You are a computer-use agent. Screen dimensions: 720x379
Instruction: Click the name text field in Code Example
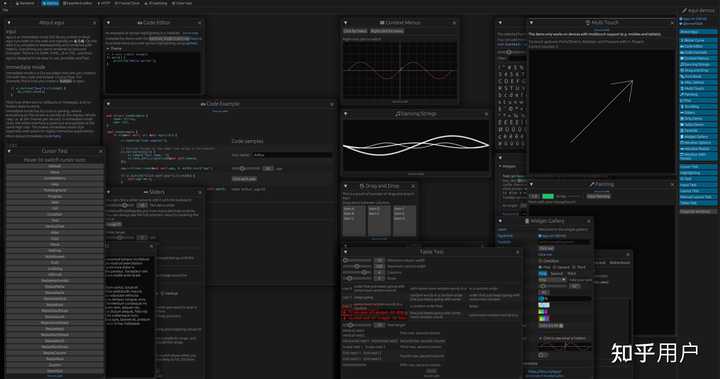[x=292, y=155]
